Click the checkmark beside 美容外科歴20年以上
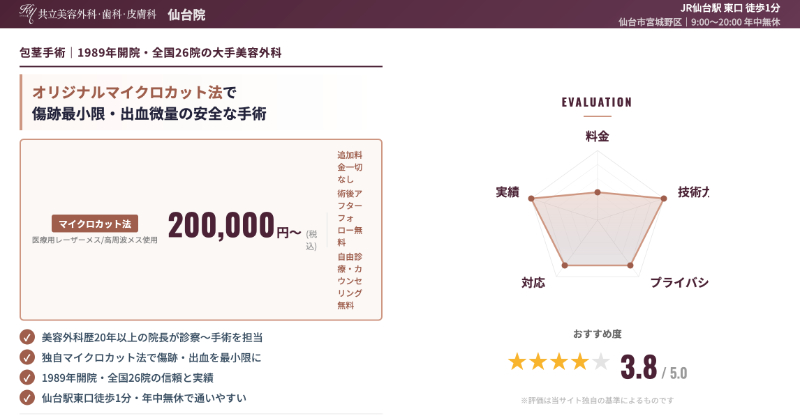800x418 pixels. tap(27, 338)
